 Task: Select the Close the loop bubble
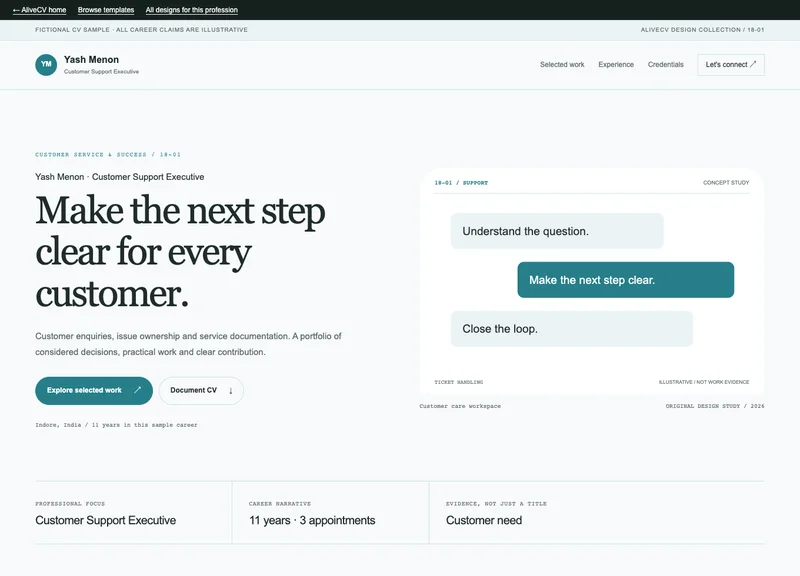(571, 329)
